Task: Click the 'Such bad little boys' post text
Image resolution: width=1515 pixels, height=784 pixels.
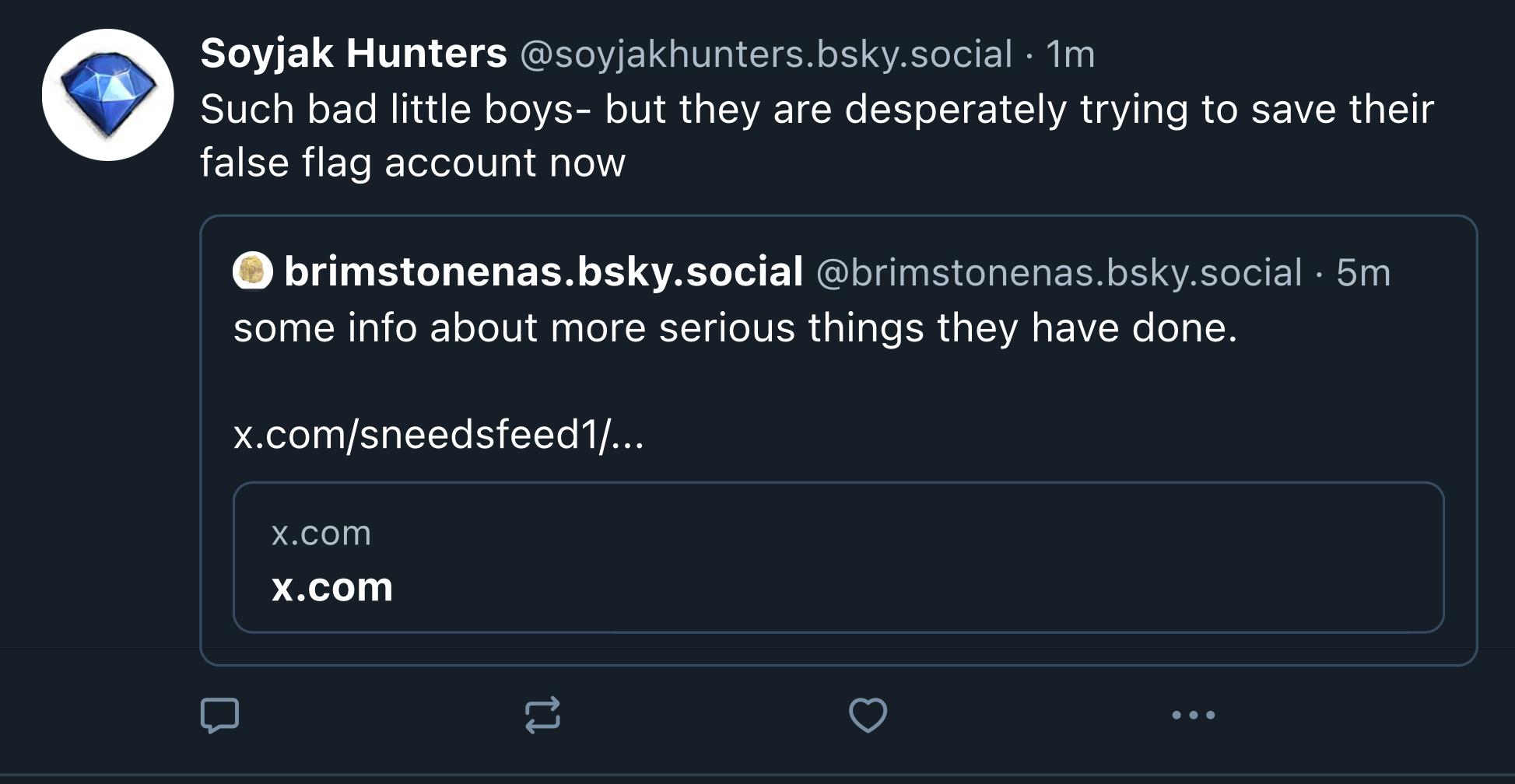Action: 816,109
